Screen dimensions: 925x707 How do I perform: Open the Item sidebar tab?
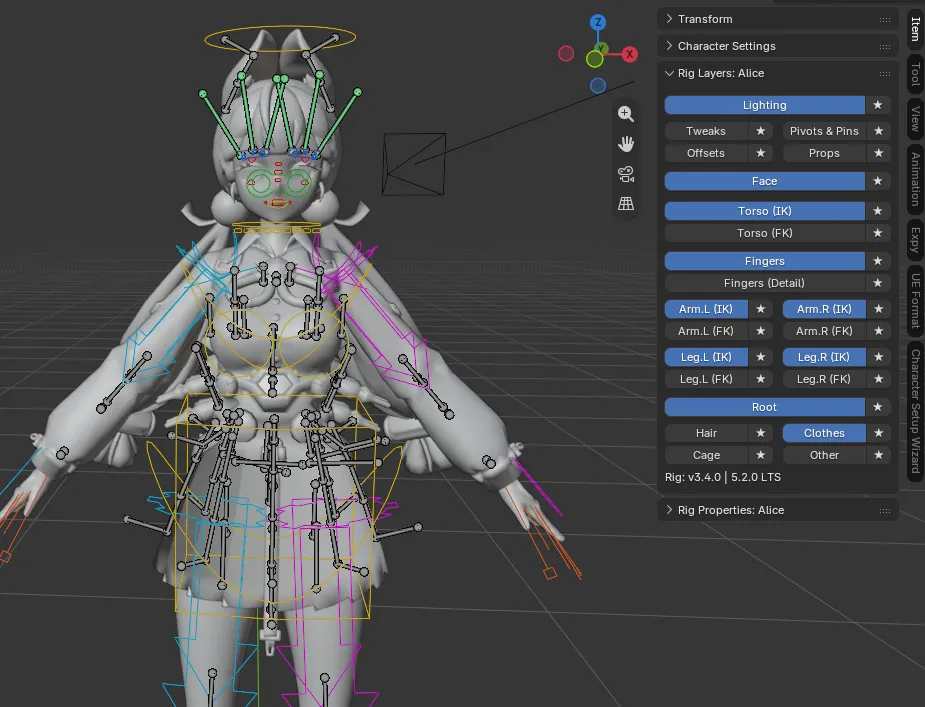click(x=916, y=28)
